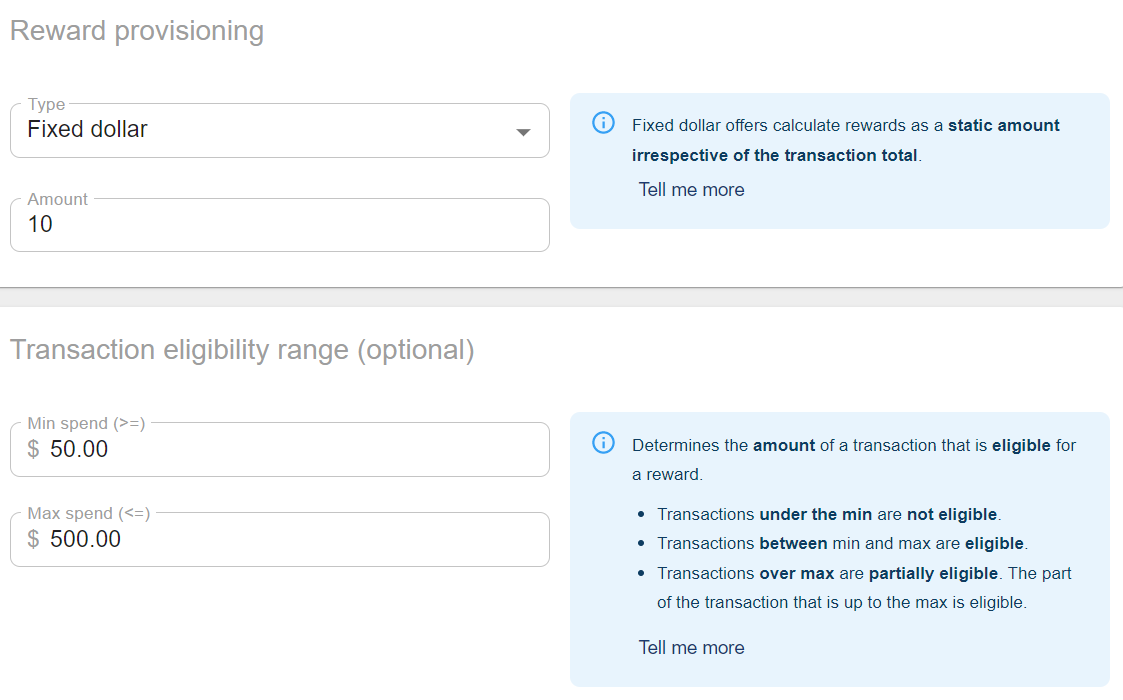Click the Min spend (>=) label
The image size is (1123, 700).
(86, 423)
